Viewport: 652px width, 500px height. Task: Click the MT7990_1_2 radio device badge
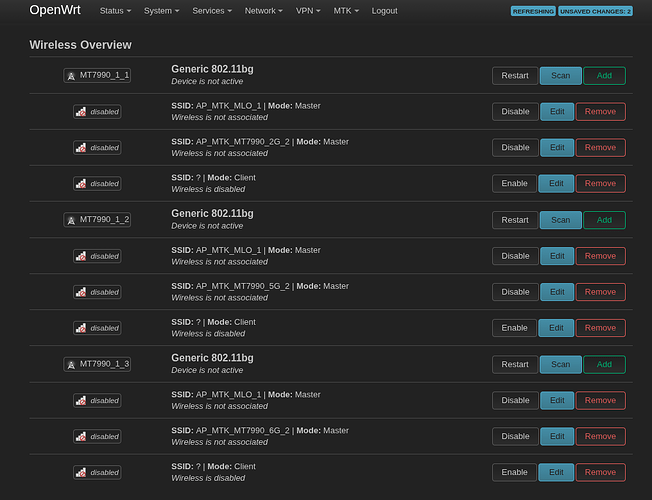pos(97,219)
